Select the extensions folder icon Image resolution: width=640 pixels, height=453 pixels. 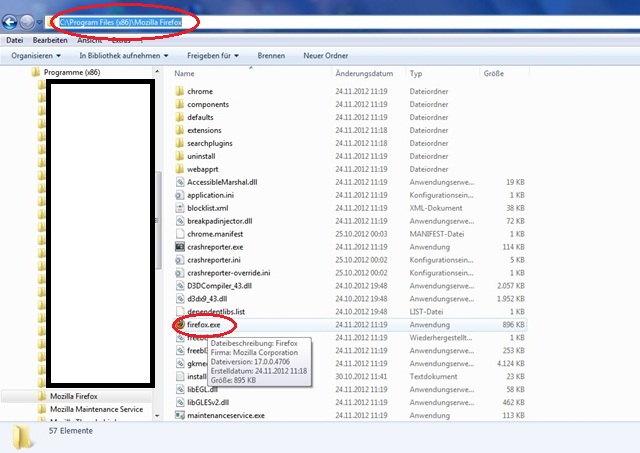(180, 130)
